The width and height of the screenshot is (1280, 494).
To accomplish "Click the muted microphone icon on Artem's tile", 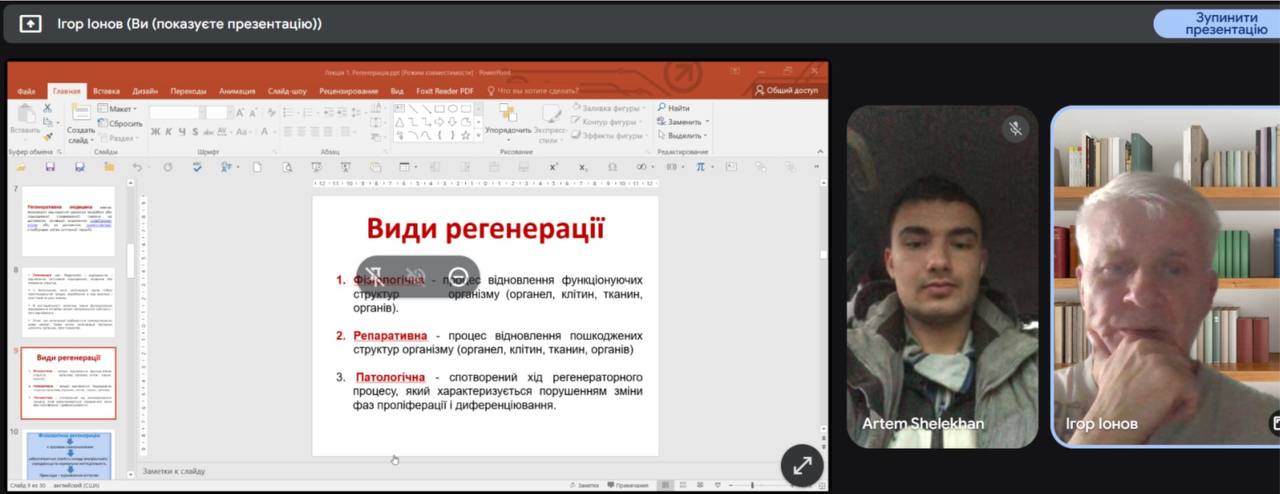I will 1015,129.
